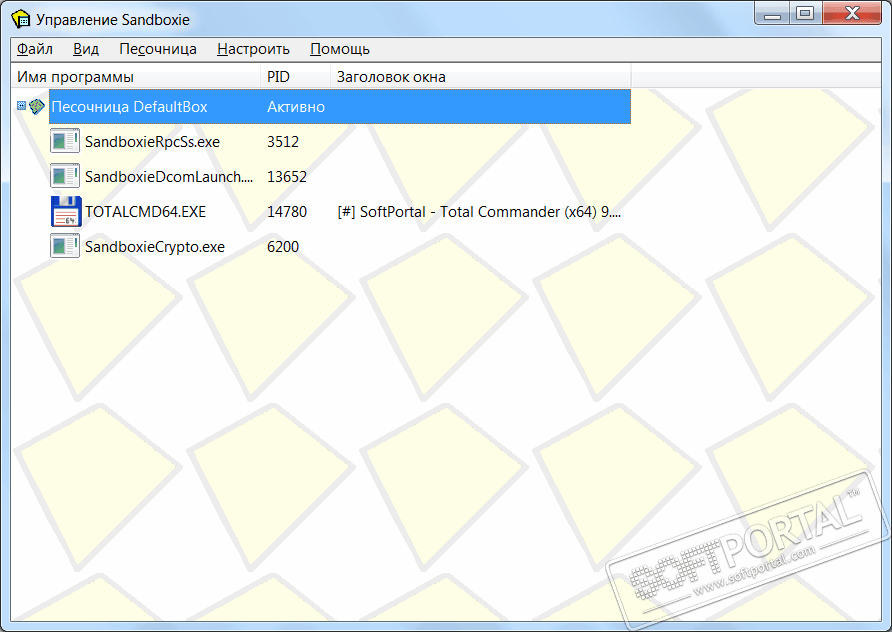Viewport: 892px width, 632px height.
Task: Maximize the Sandboxie control window
Action: coord(805,14)
